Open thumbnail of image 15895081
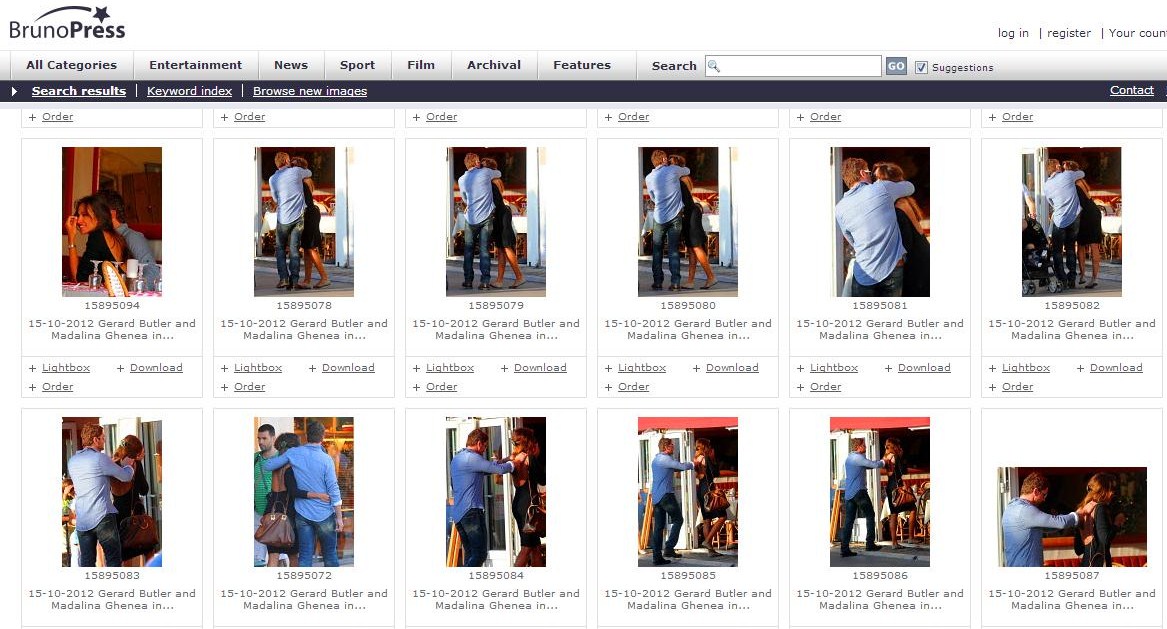 point(880,222)
